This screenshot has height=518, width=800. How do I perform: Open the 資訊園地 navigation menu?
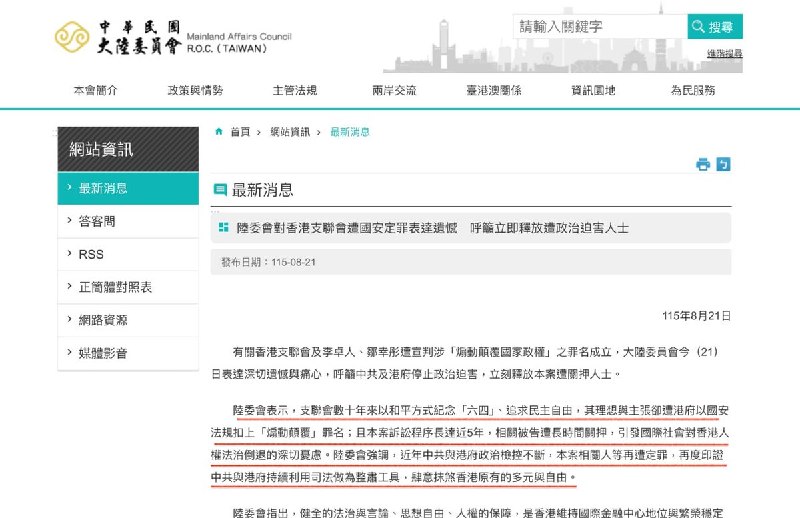593,90
